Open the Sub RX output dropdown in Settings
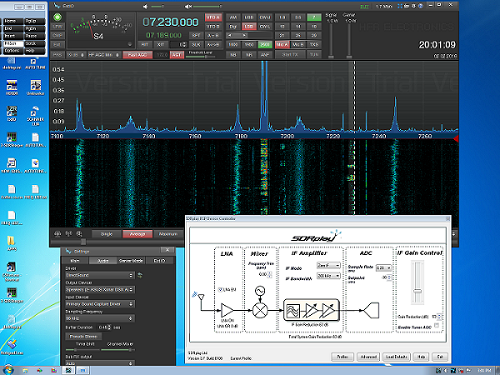The height and width of the screenshot is (375, 500). tap(100, 363)
